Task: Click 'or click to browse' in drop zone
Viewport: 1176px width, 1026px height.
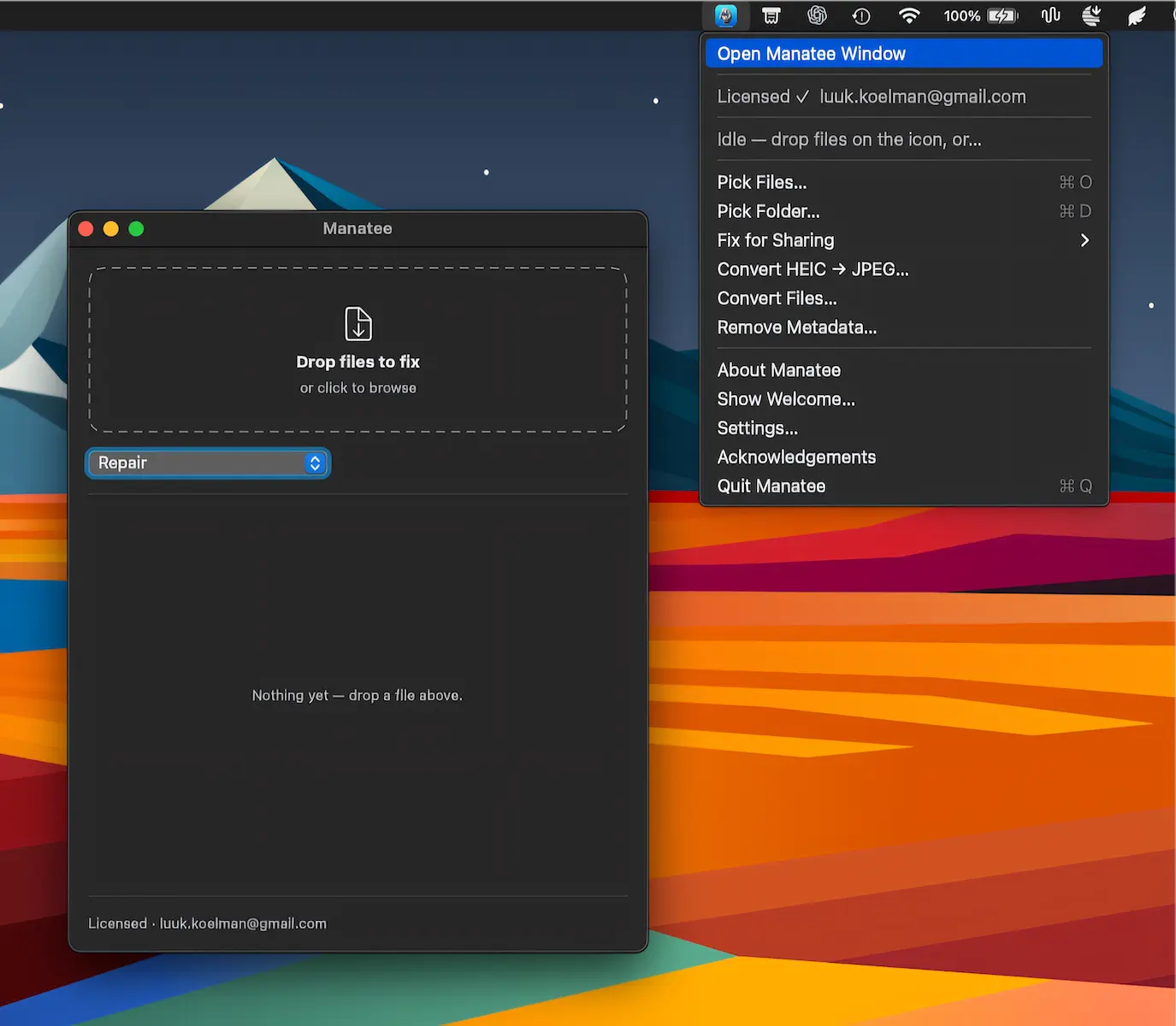Action: (358, 388)
